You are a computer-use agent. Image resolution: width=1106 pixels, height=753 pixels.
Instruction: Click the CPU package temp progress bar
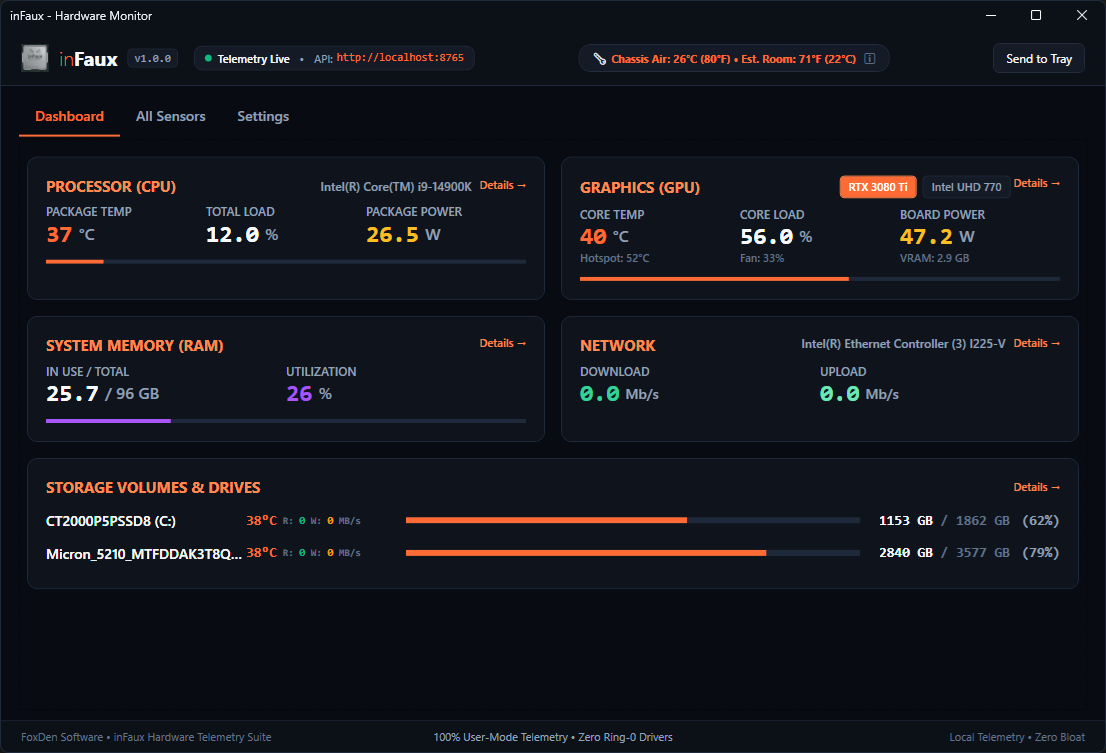[286, 262]
